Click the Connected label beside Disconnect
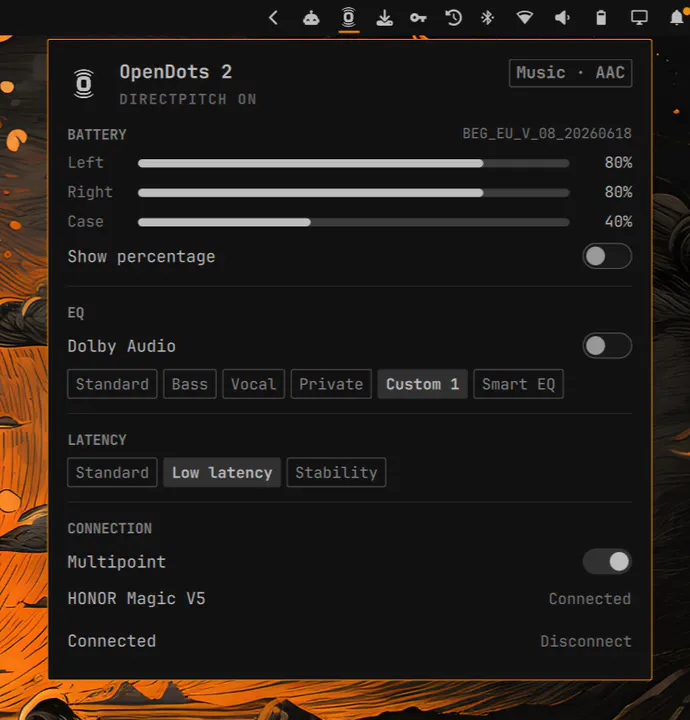This screenshot has width=690, height=720. pos(112,641)
